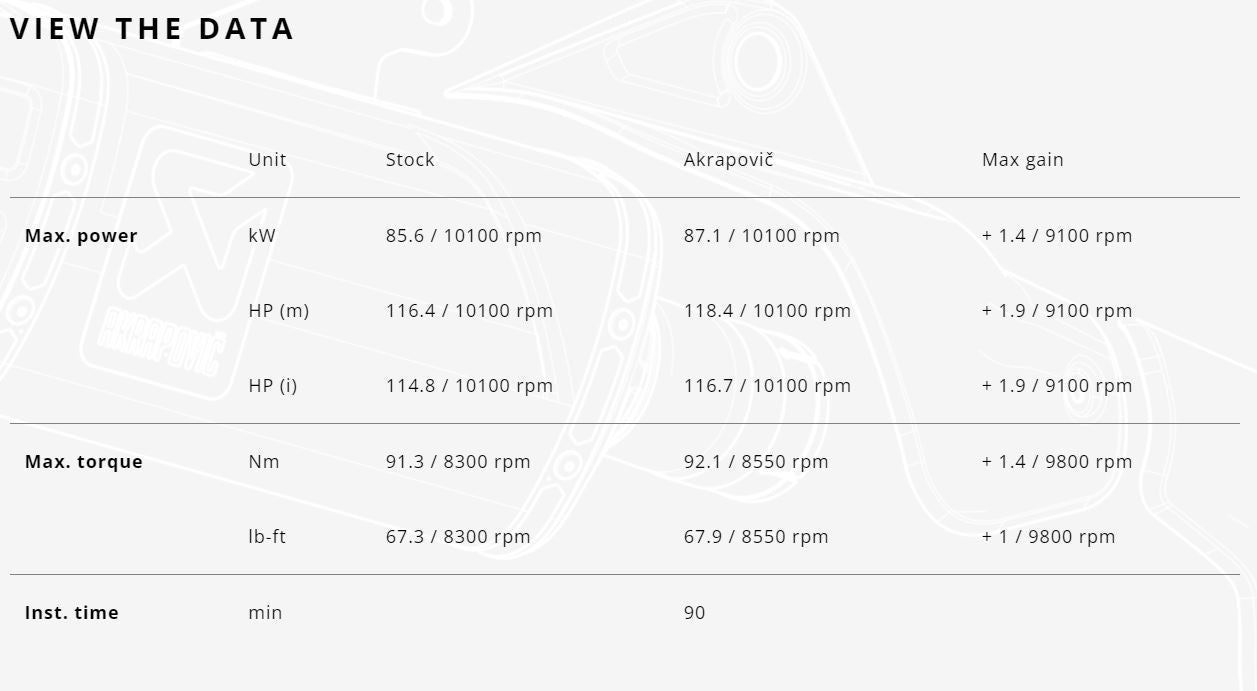Select the Stock column header
The height and width of the screenshot is (691, 1257).
coord(410,160)
